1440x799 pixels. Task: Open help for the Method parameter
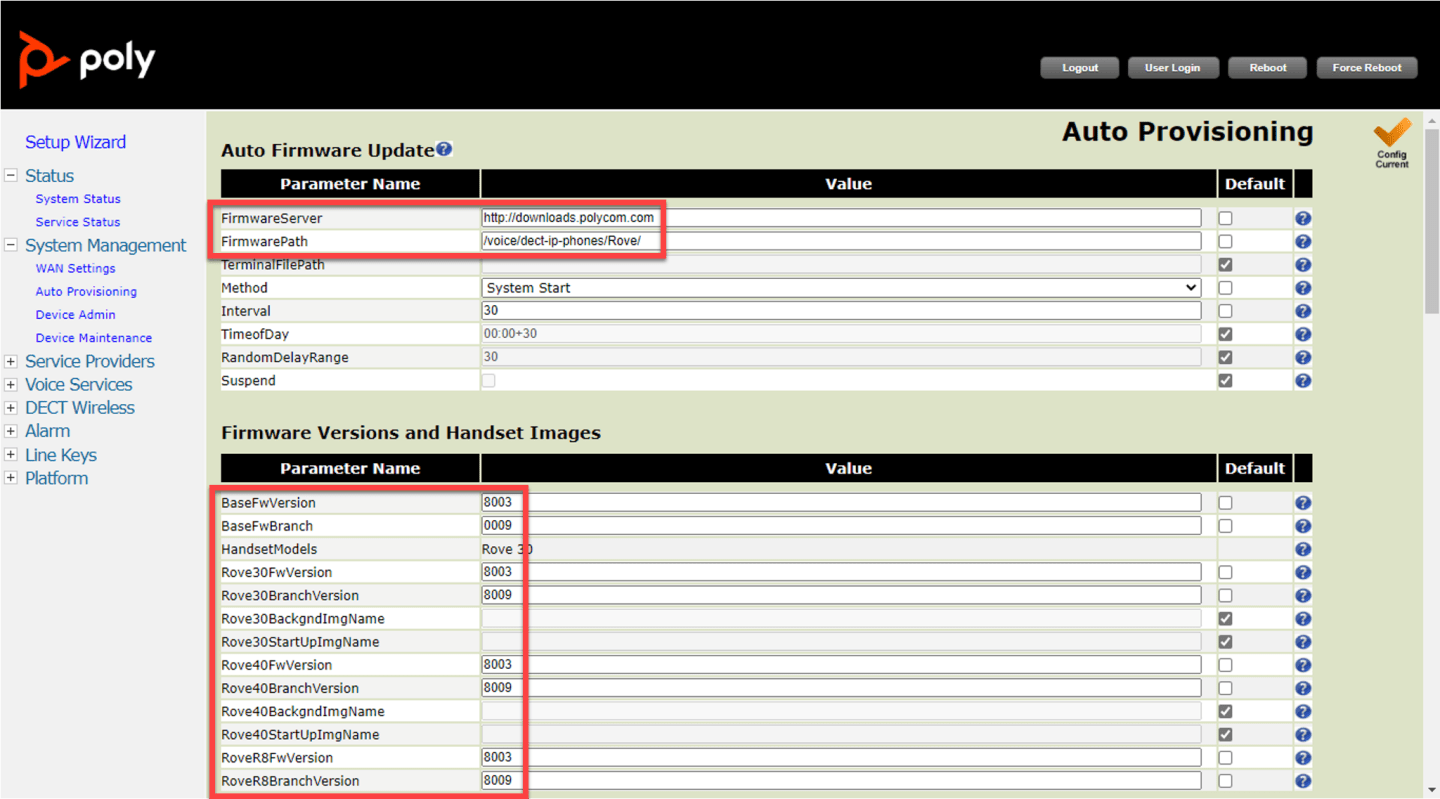(x=1302, y=287)
